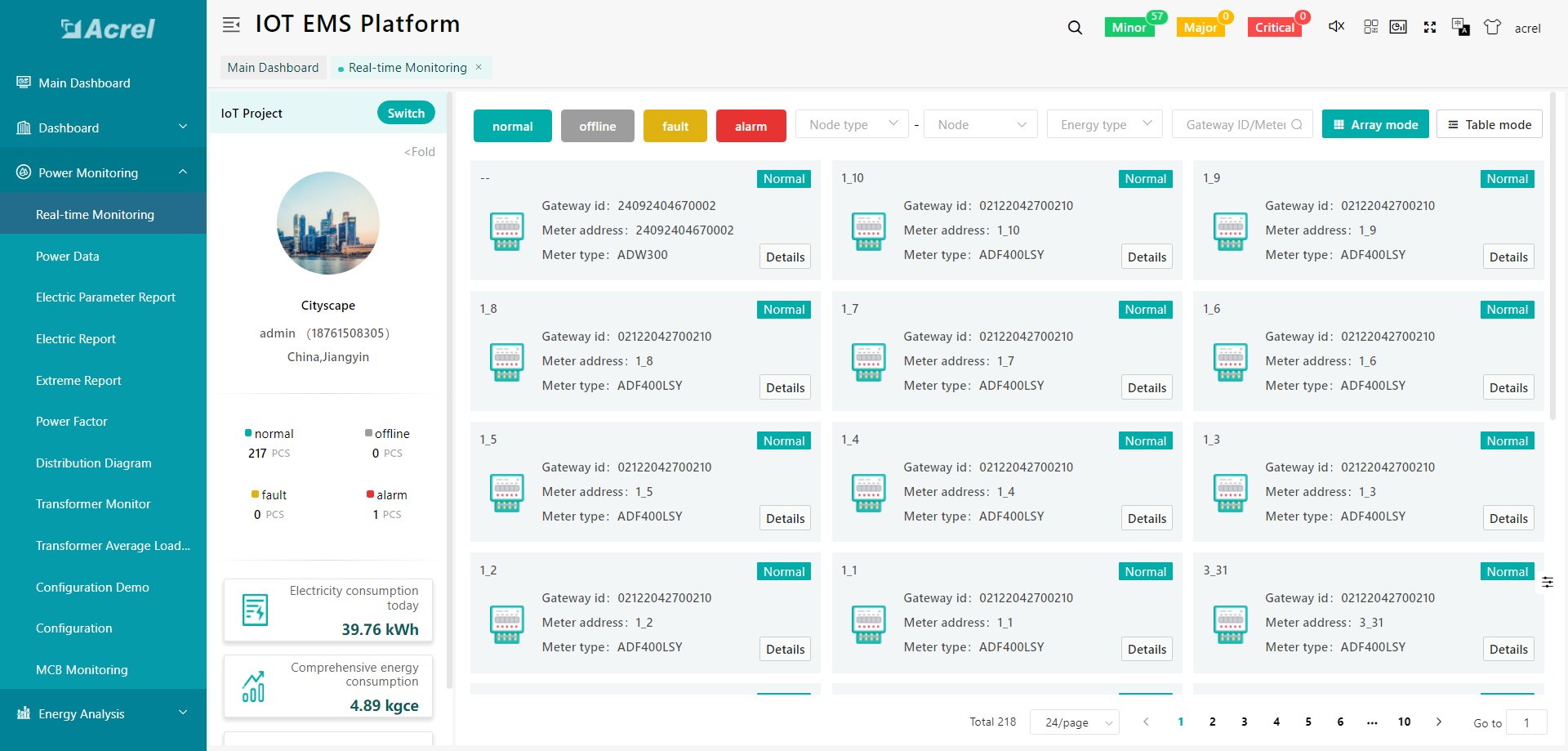Filter meters by fault status
This screenshot has height=751, width=1568.
pos(675,126)
